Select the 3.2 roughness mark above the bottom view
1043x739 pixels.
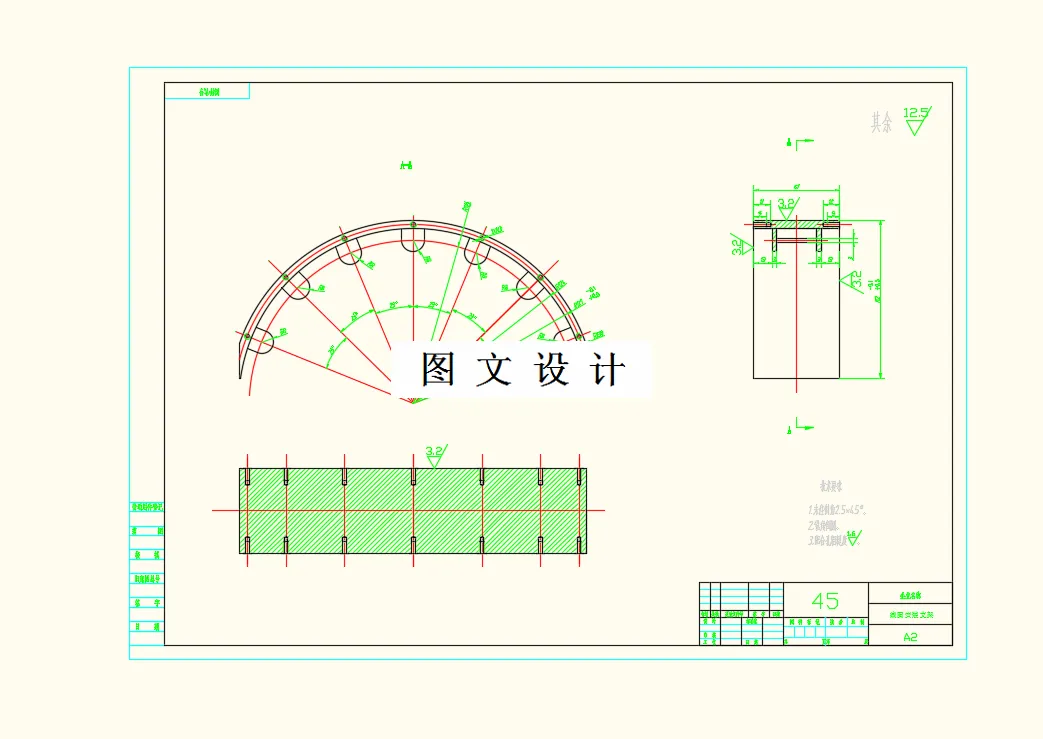pos(433,452)
